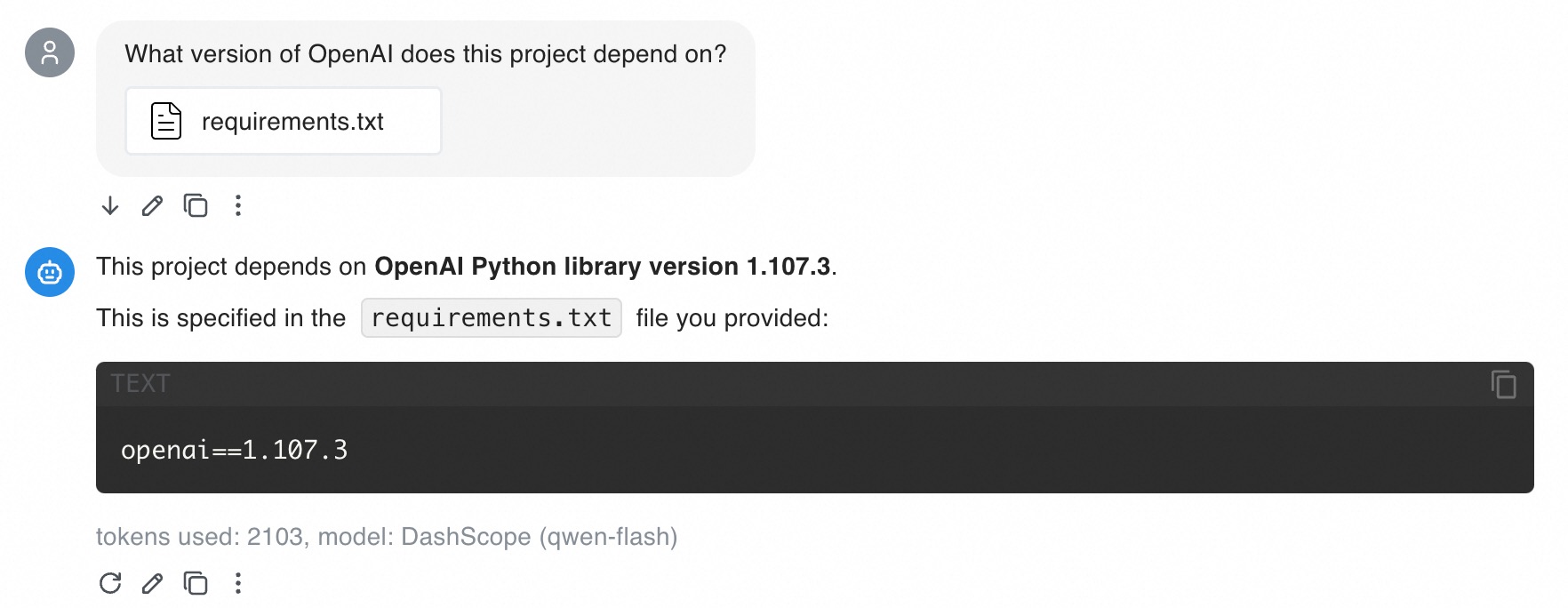Click the document icon in the attachment card
The image size is (1568, 608).
[x=164, y=121]
